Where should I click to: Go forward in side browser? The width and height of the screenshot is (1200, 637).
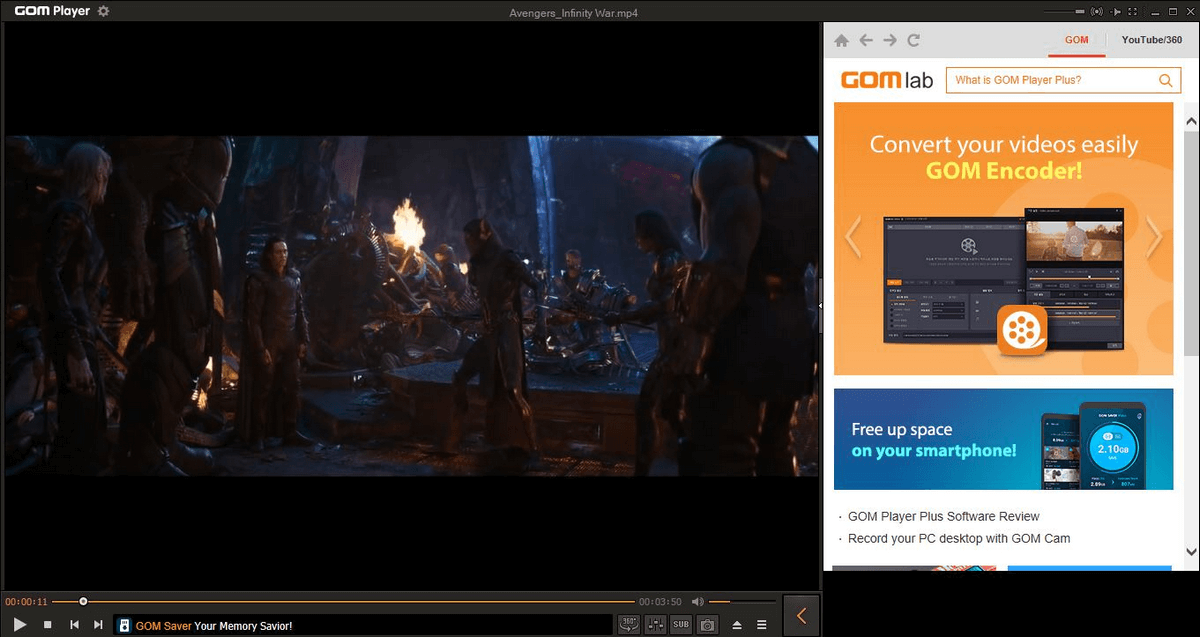coord(890,41)
